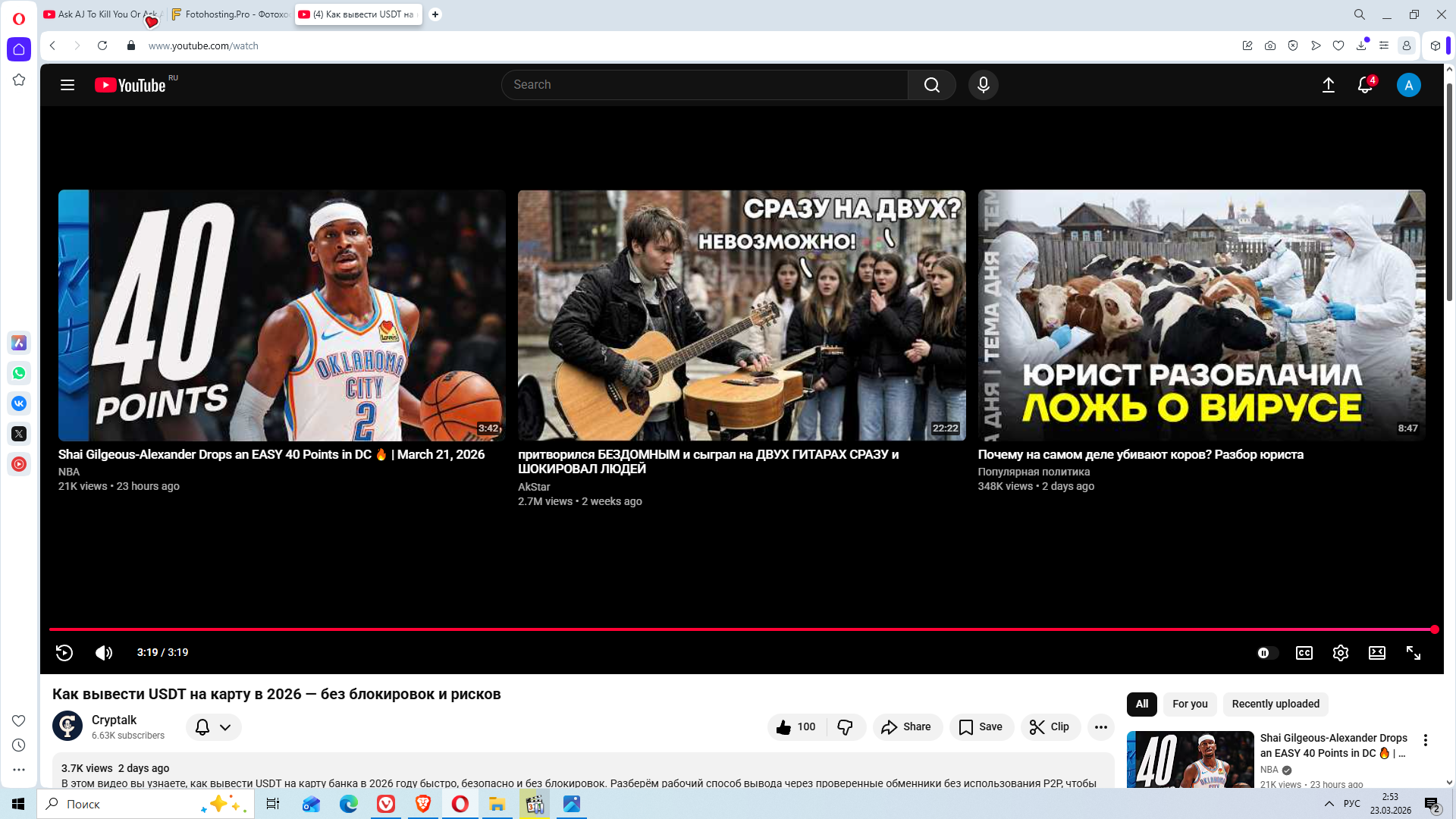The image size is (1456, 819).
Task: Toggle closed captions CC button
Action: (1304, 653)
